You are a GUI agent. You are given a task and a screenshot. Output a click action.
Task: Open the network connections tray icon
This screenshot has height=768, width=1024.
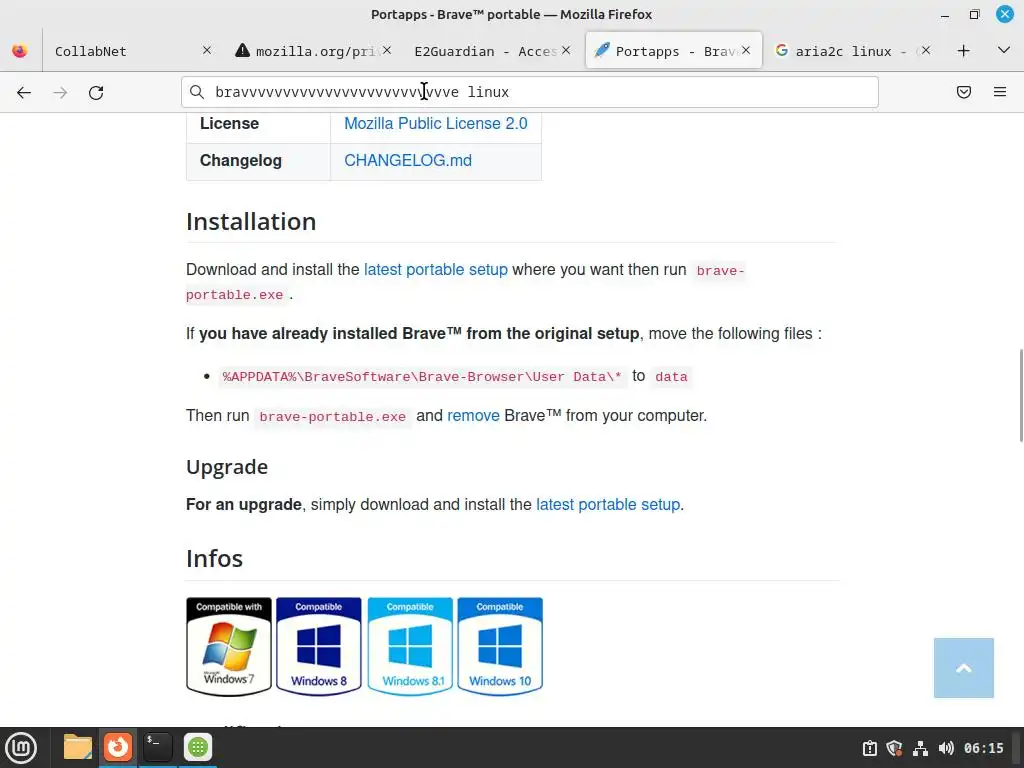click(x=920, y=748)
